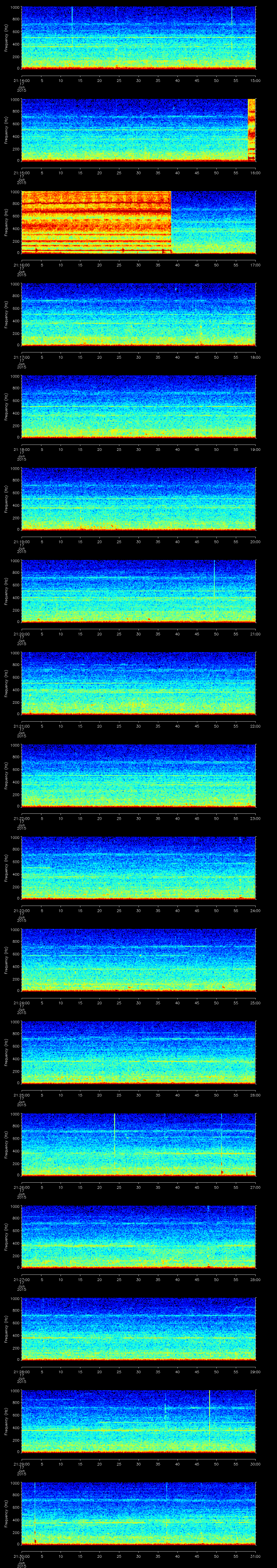Select the quiet blue region after the 21:16:00 noise cutoff
The image size is (277, 1568).
(x=213, y=222)
